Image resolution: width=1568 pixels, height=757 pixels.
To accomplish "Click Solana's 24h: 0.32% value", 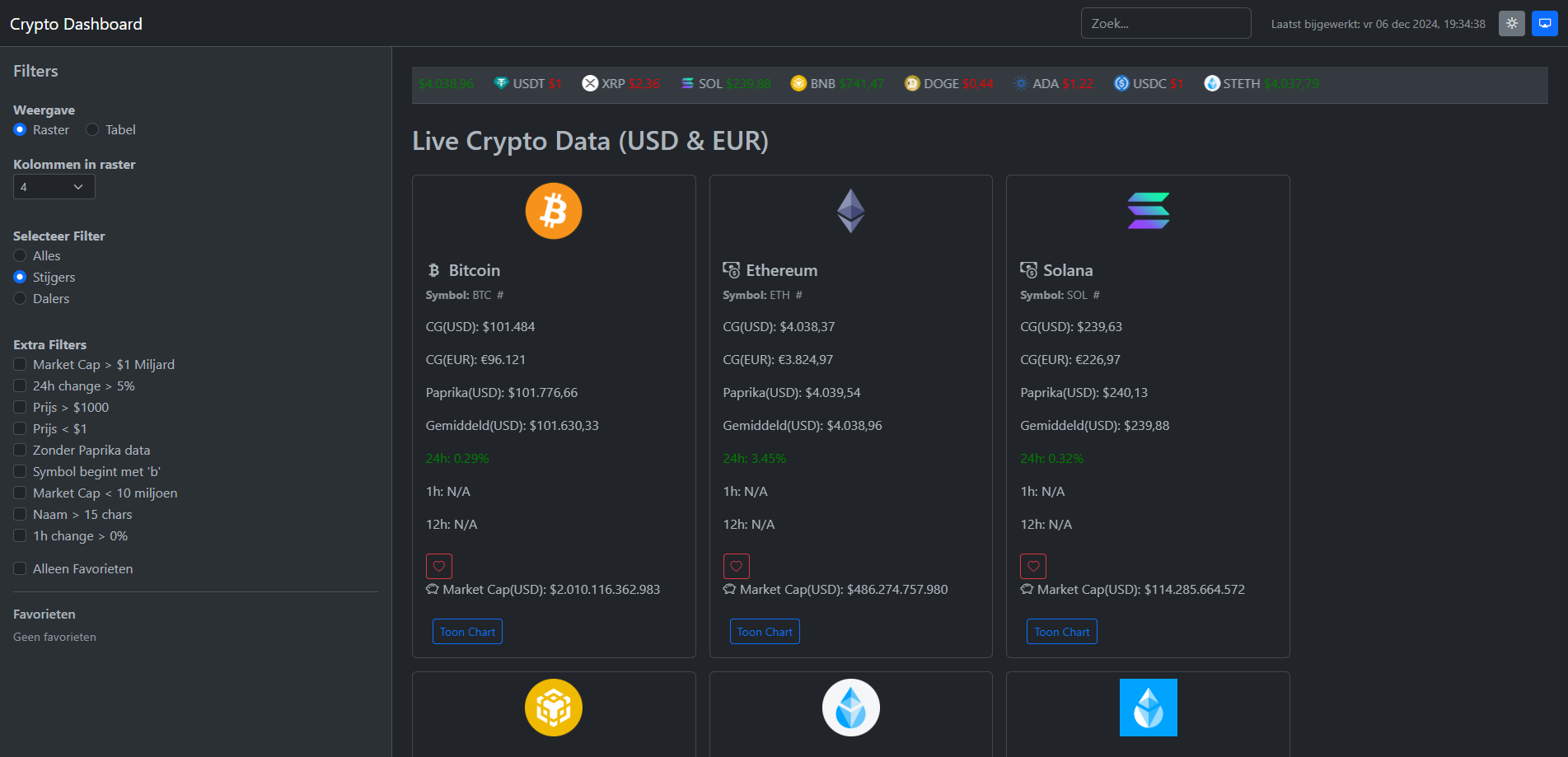I will click(1052, 458).
